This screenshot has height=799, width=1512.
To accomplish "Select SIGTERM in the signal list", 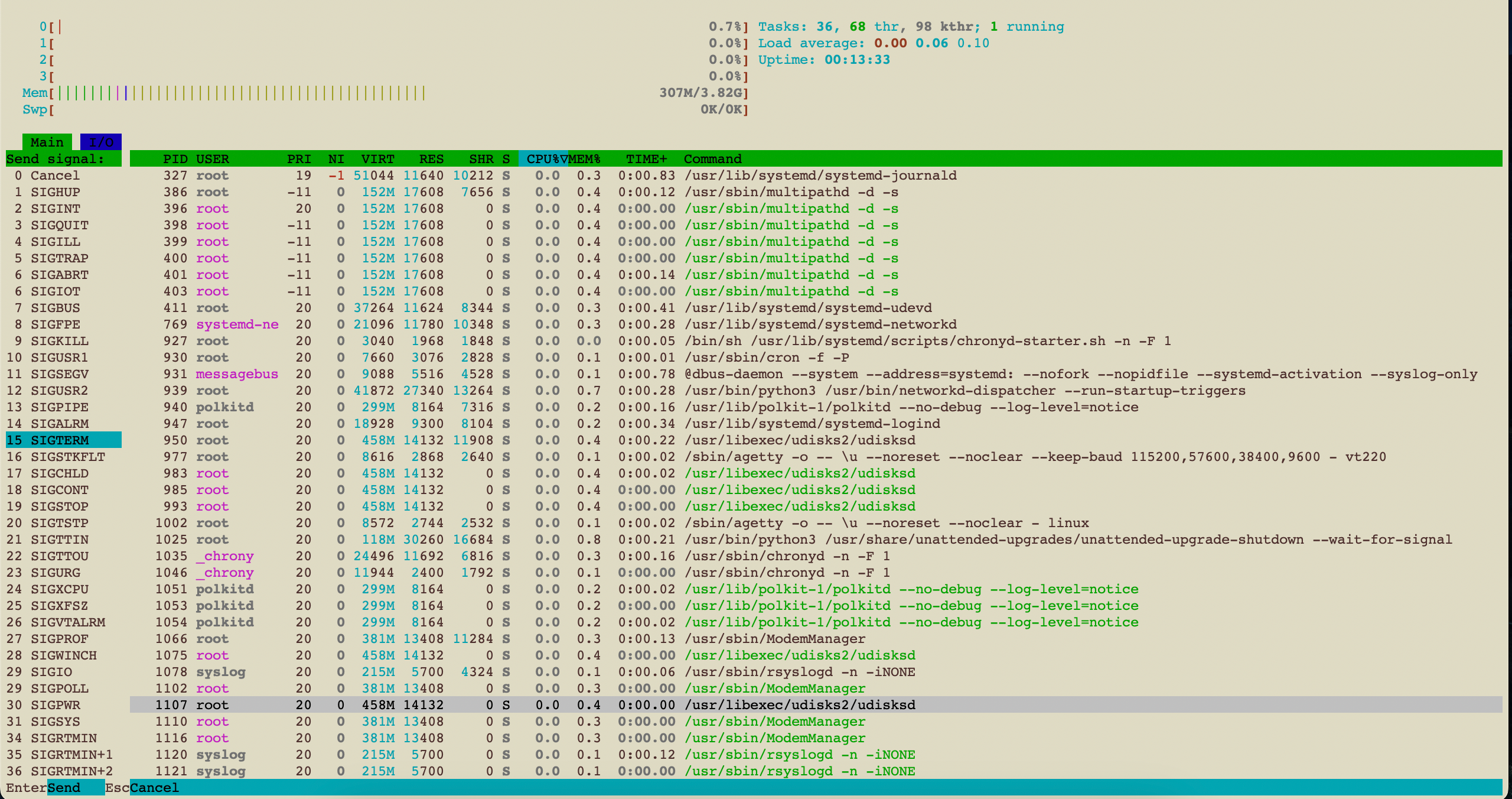I will [x=64, y=440].
